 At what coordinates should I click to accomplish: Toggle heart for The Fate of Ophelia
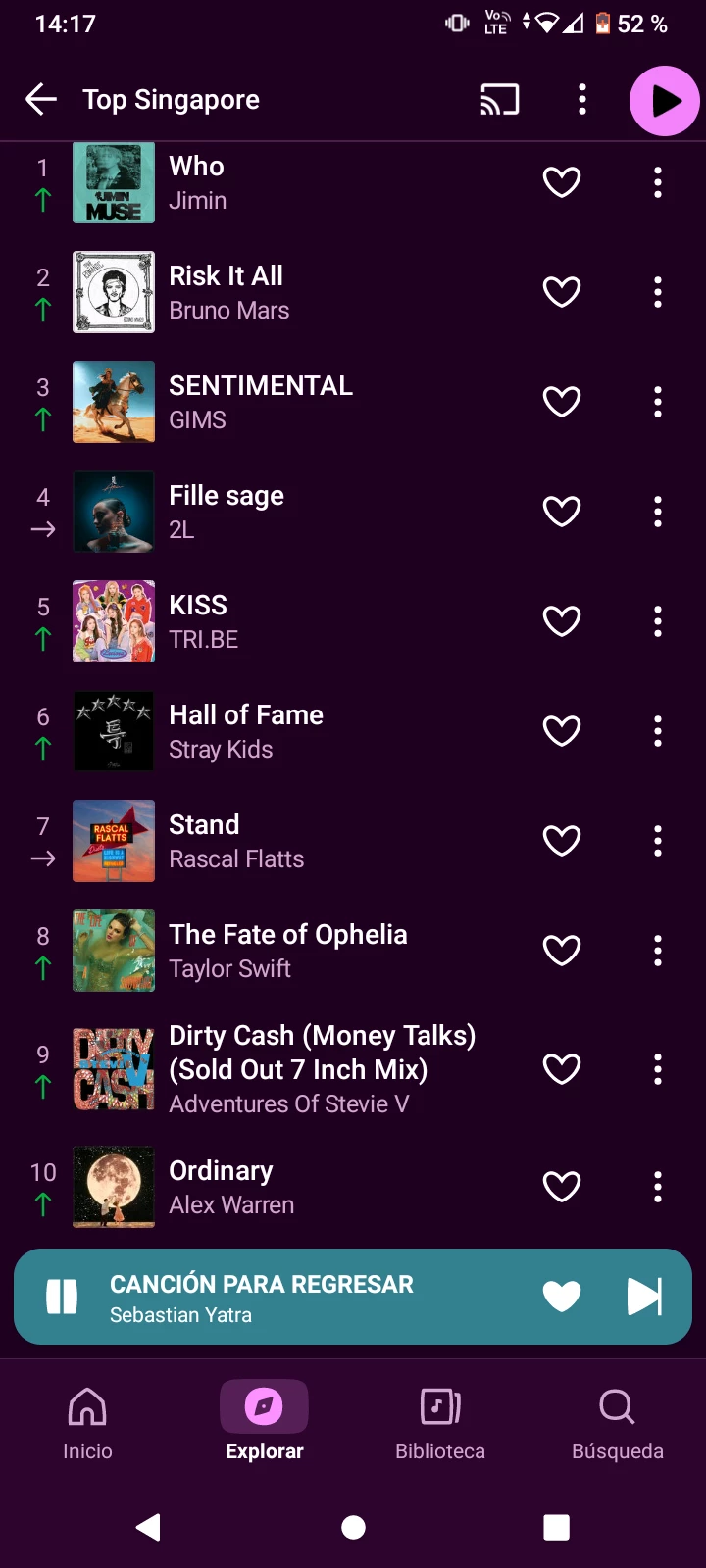point(562,951)
